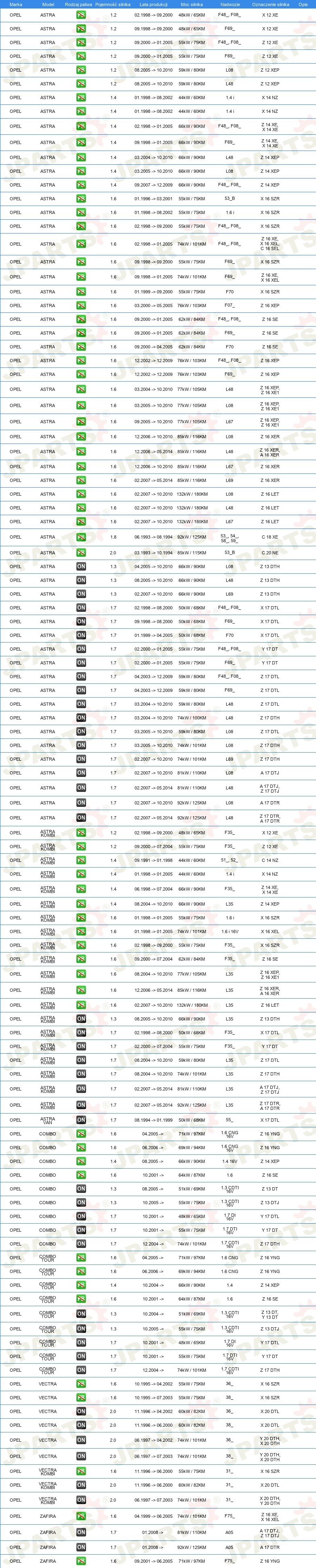Click petrol icon in Astra C 20 NE row

81,553
